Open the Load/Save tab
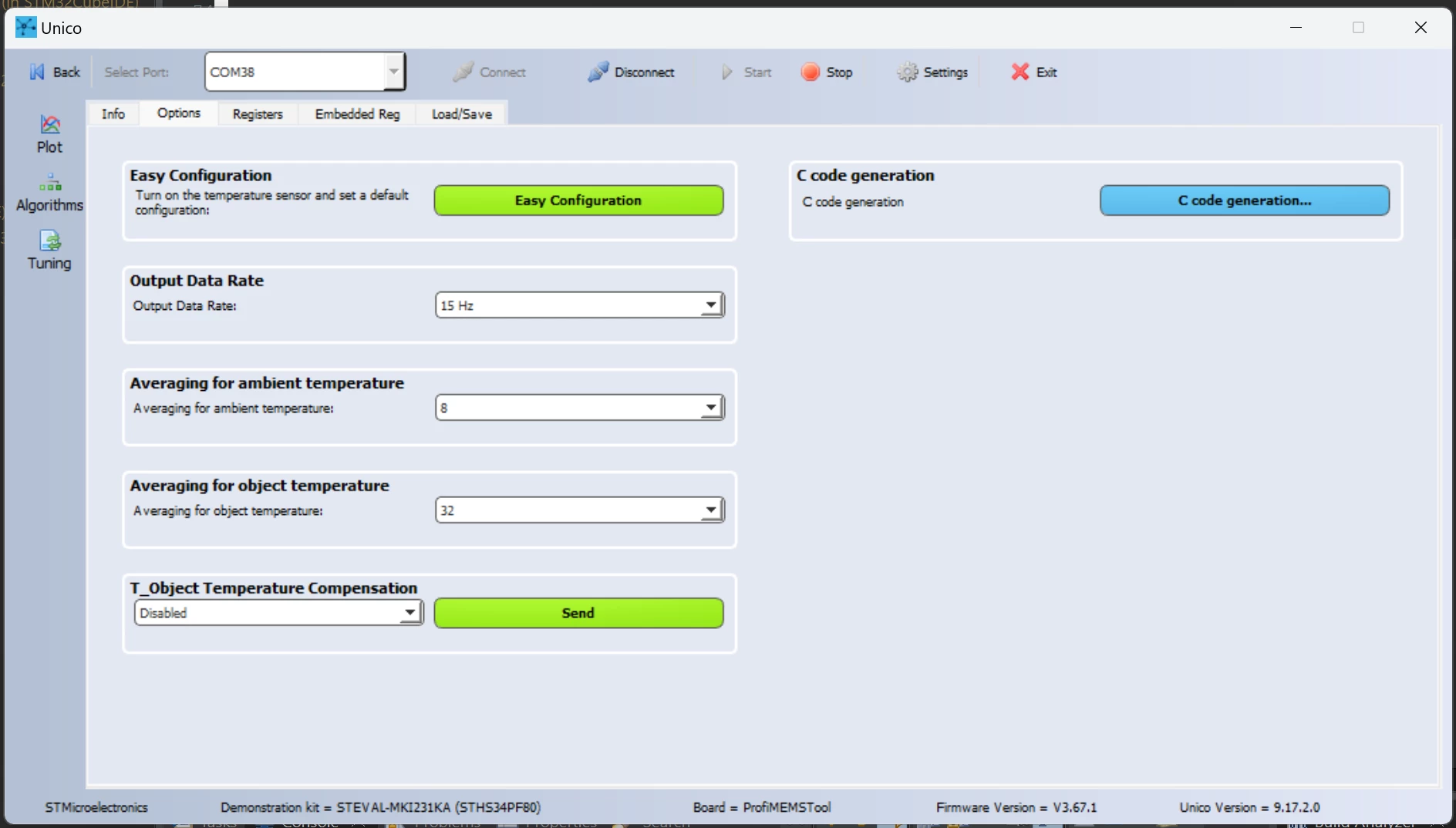Viewport: 1456px width, 828px height. point(461,113)
